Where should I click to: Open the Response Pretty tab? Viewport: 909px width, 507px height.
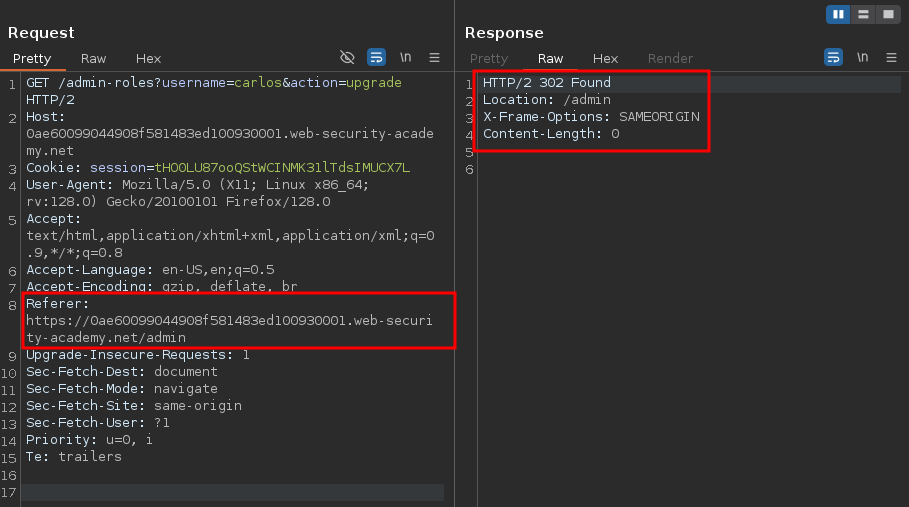pyautogui.click(x=489, y=59)
